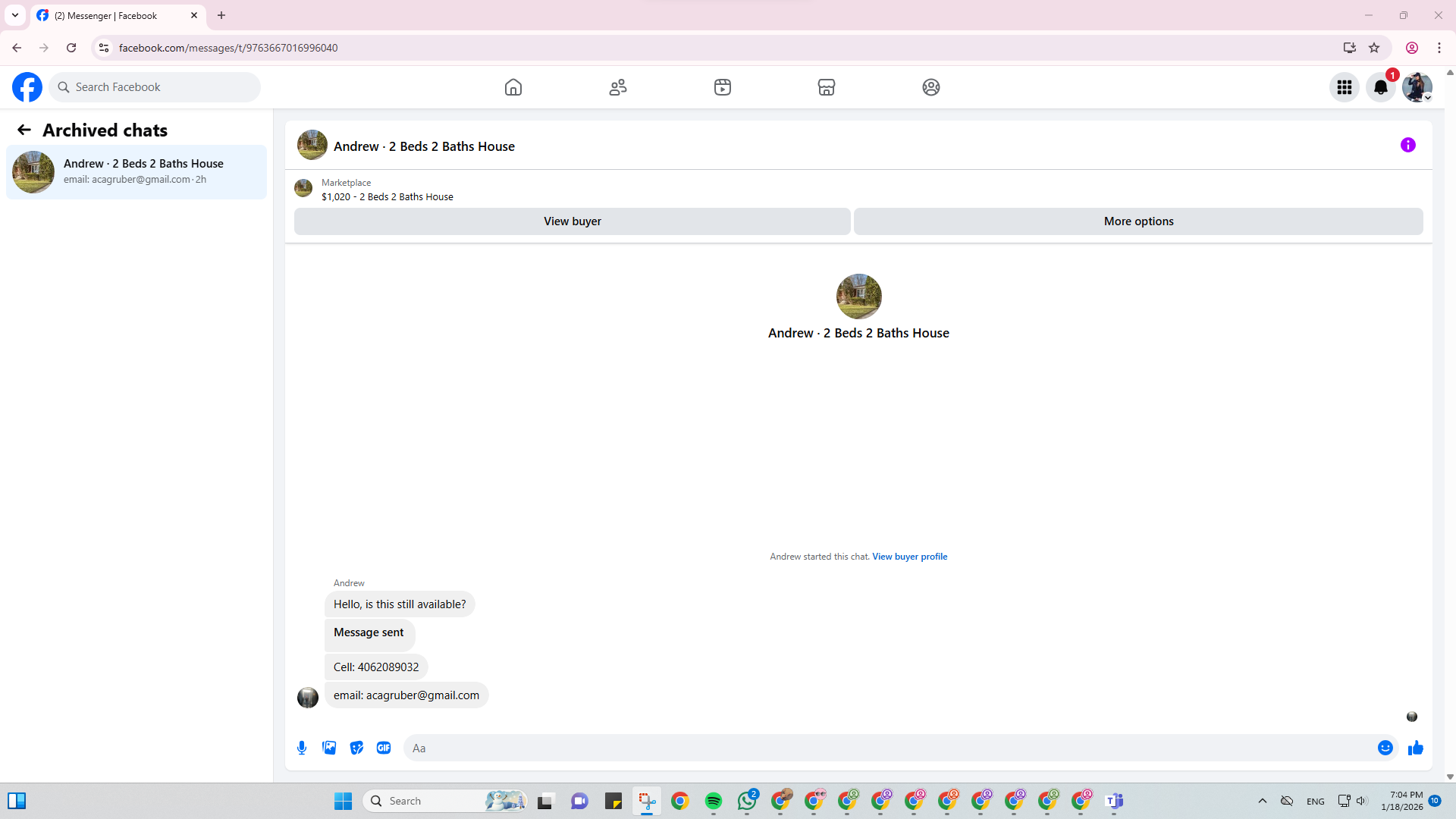The width and height of the screenshot is (1456, 819).
Task: Go back from Archived chats
Action: click(x=24, y=130)
